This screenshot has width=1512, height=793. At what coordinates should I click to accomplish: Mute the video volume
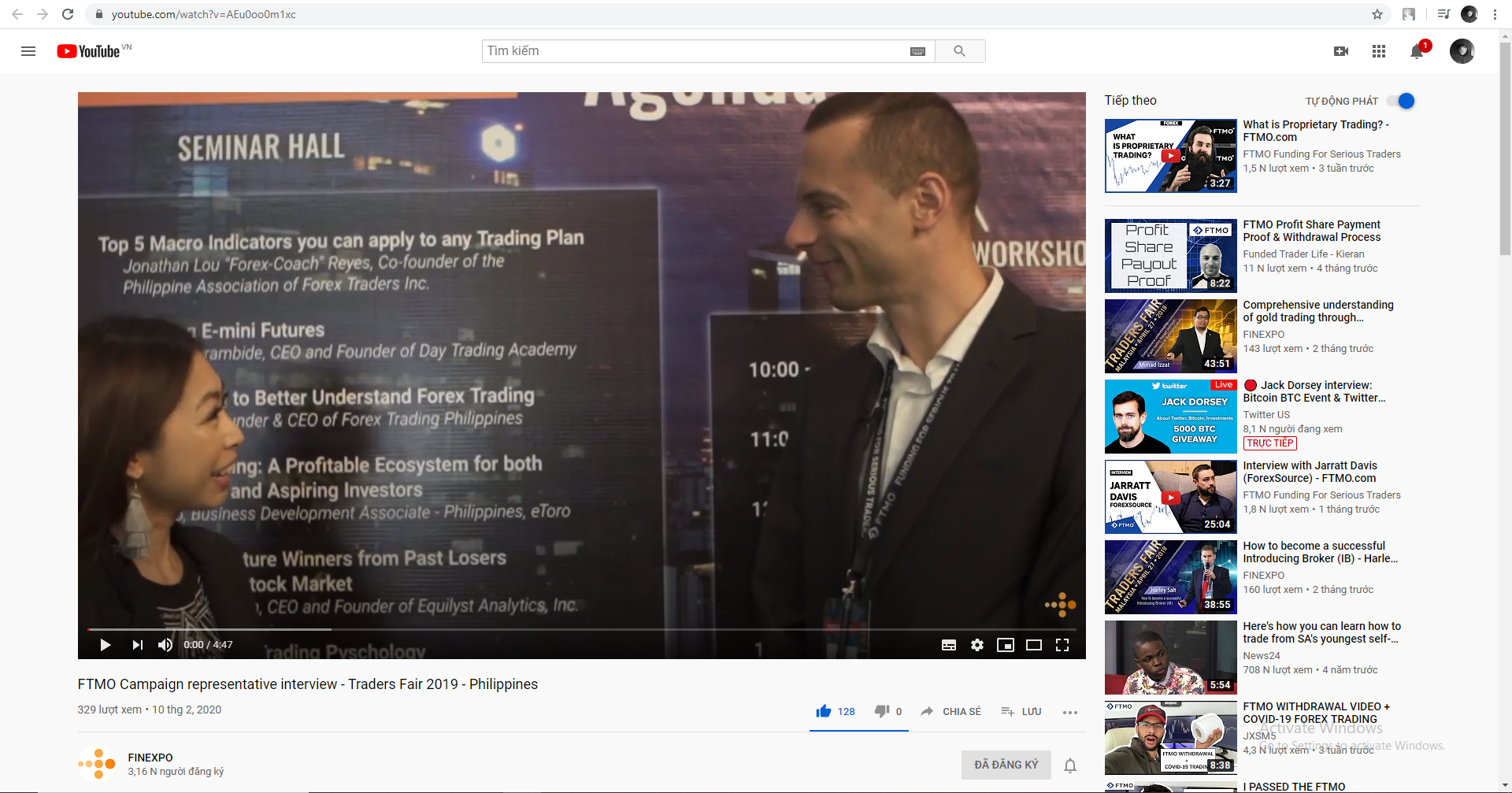165,645
